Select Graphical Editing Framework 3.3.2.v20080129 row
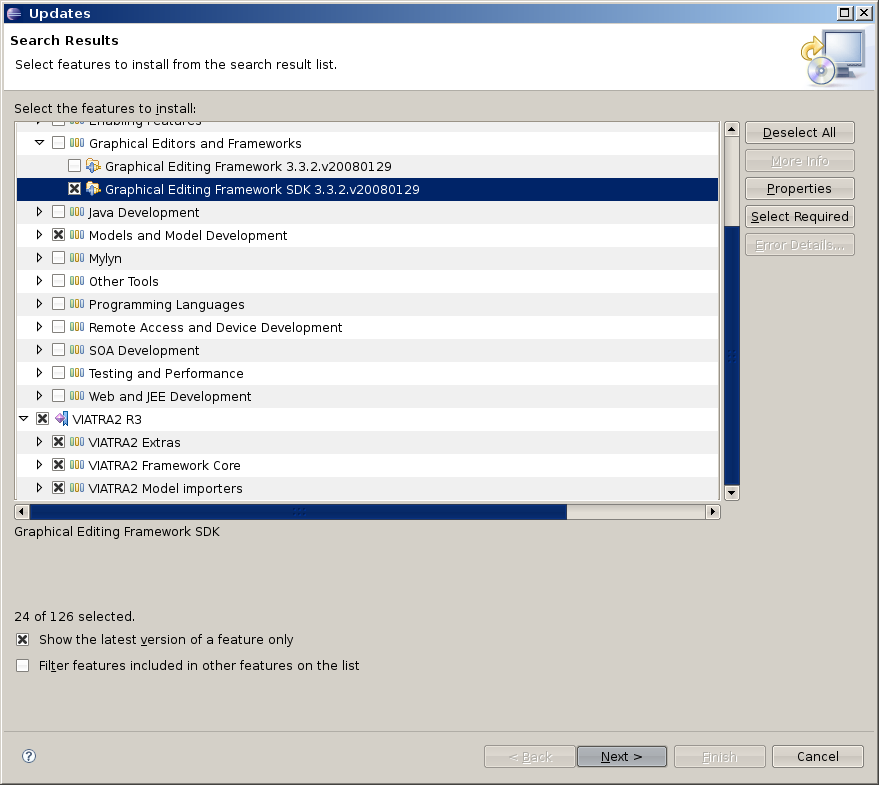Viewport: 879px width, 785px height. coord(367,166)
